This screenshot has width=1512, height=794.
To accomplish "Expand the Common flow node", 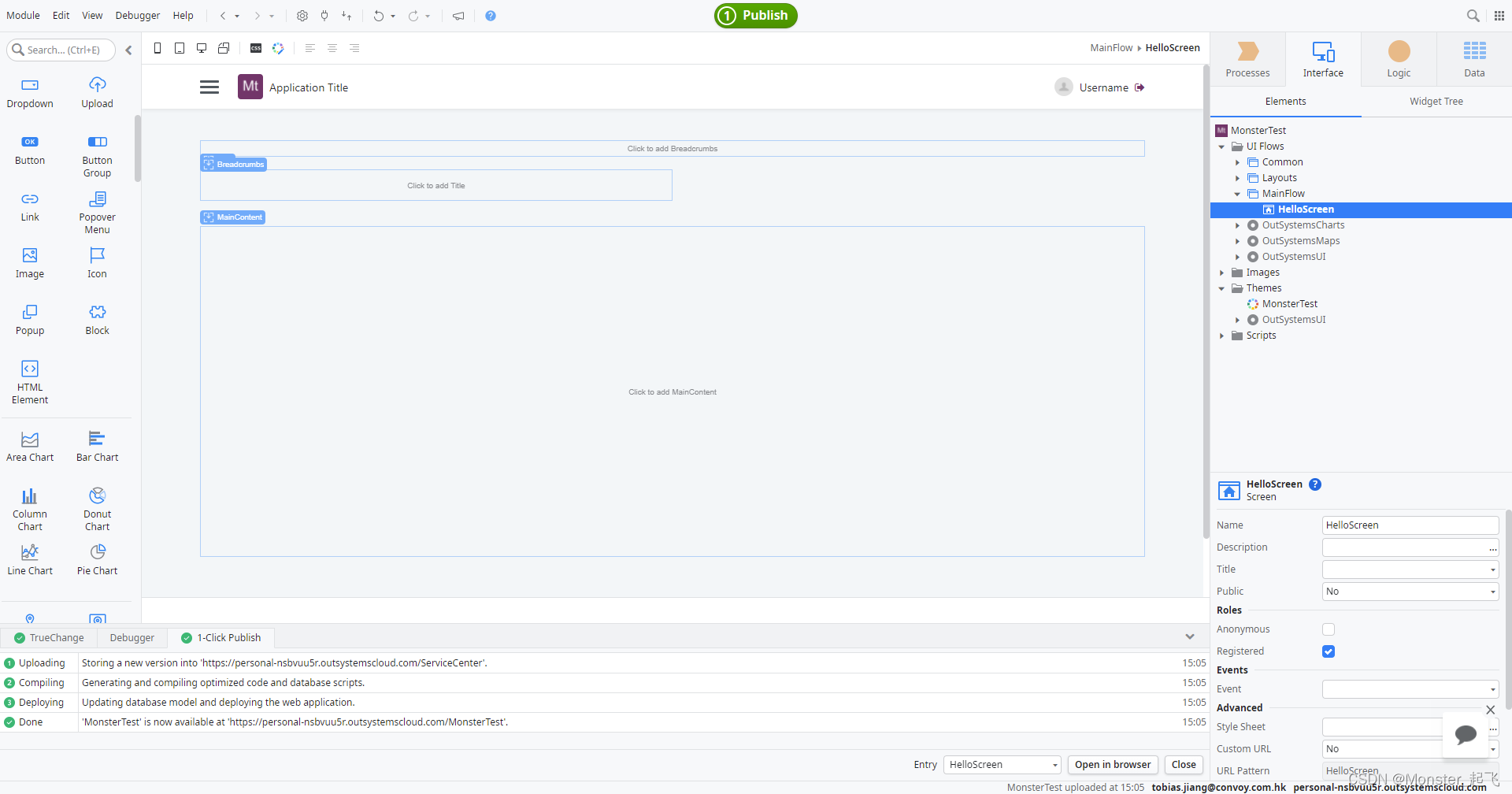I will 1237,162.
